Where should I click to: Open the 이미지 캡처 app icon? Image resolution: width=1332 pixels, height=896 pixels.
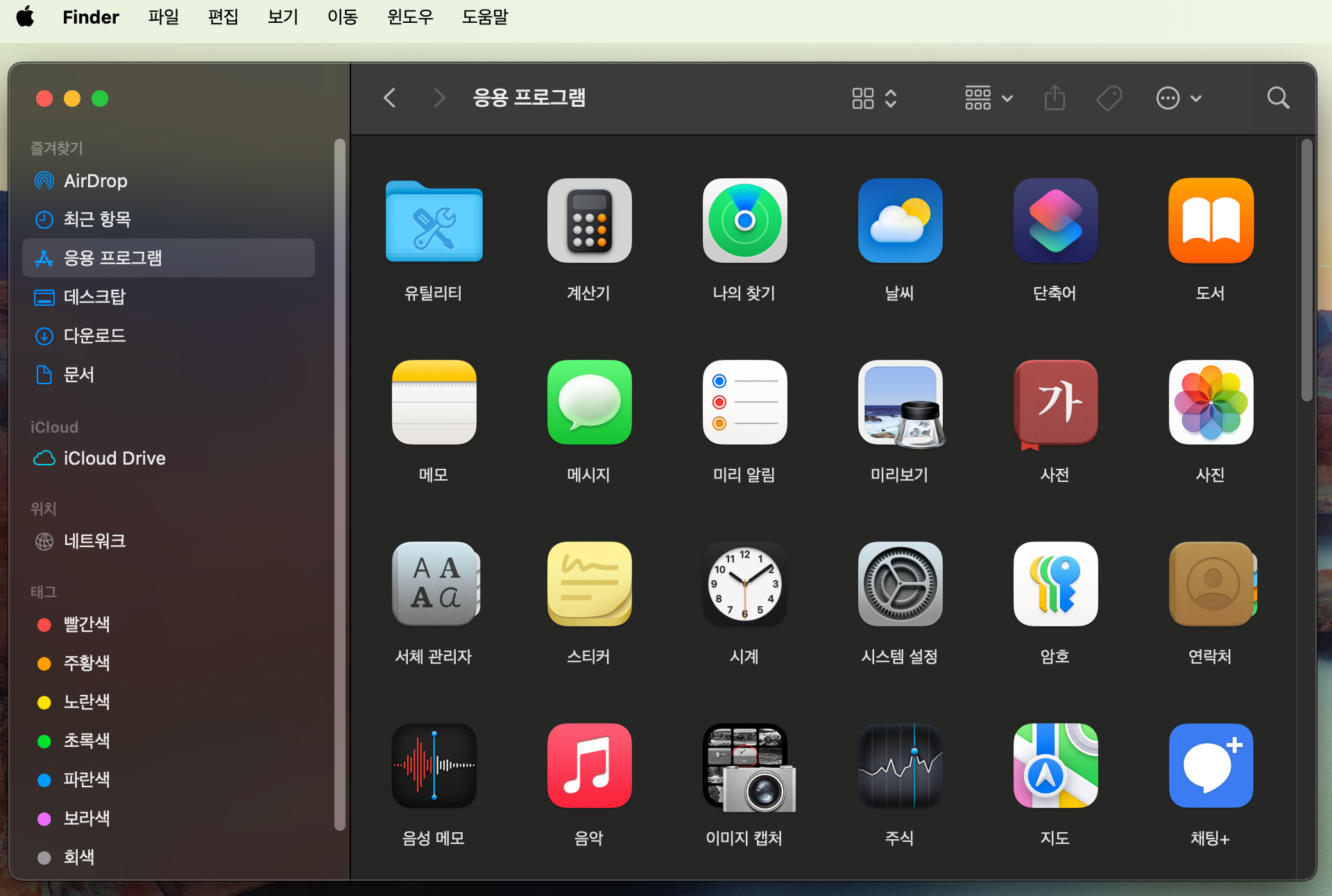[744, 766]
